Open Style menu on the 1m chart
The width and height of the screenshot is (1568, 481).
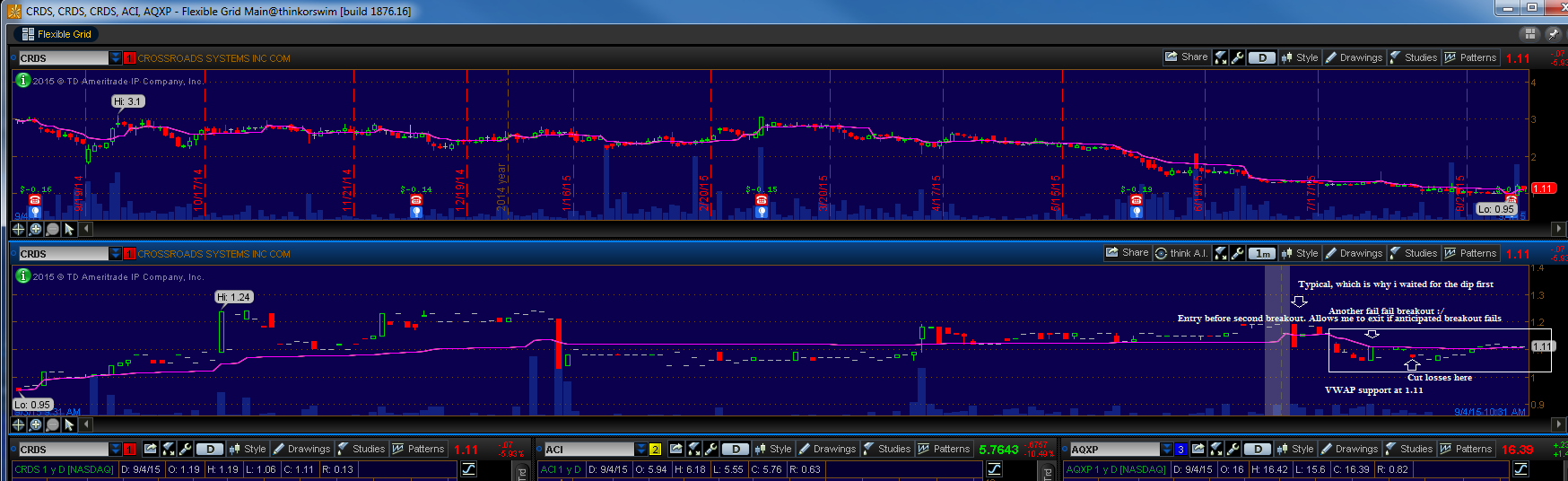[1300, 253]
